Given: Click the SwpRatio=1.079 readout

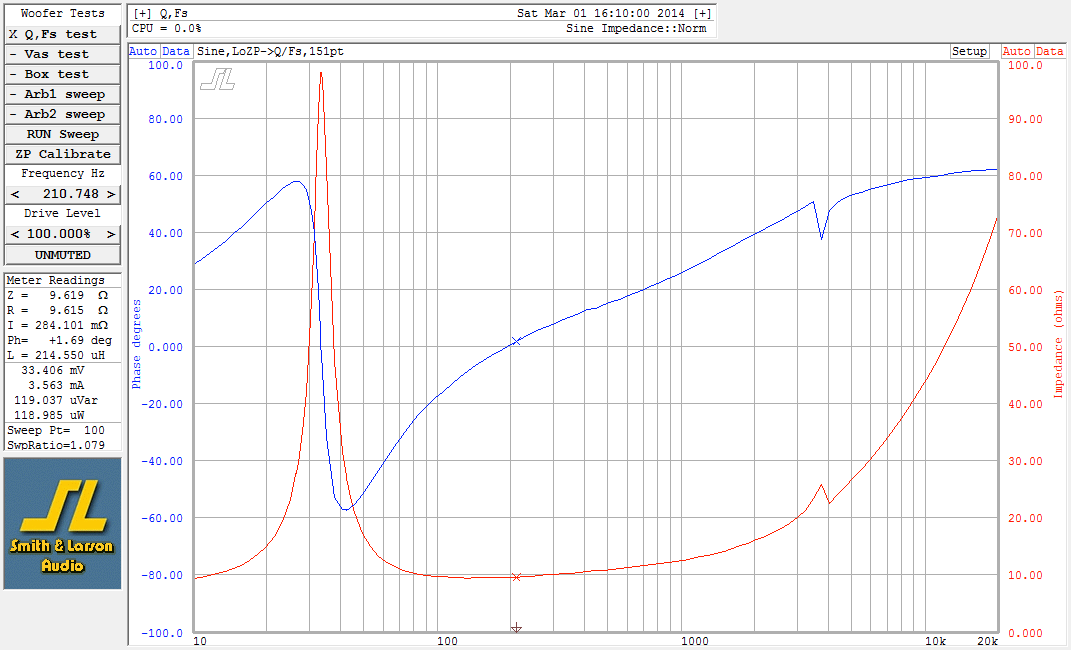Looking at the screenshot, I should click(56, 444).
